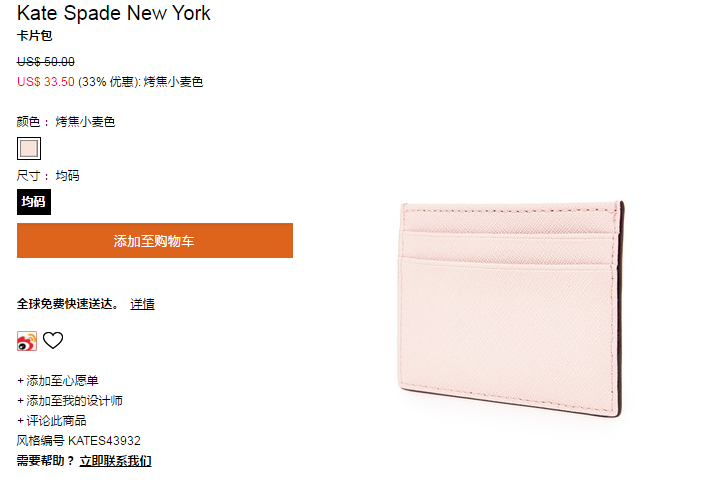Choose the 均码 size option
The height and width of the screenshot is (485, 715).
tap(34, 202)
